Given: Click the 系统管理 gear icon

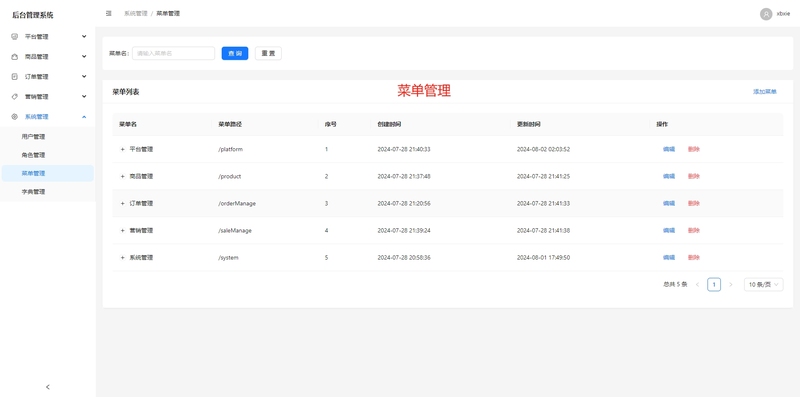Looking at the screenshot, I should [x=14, y=117].
